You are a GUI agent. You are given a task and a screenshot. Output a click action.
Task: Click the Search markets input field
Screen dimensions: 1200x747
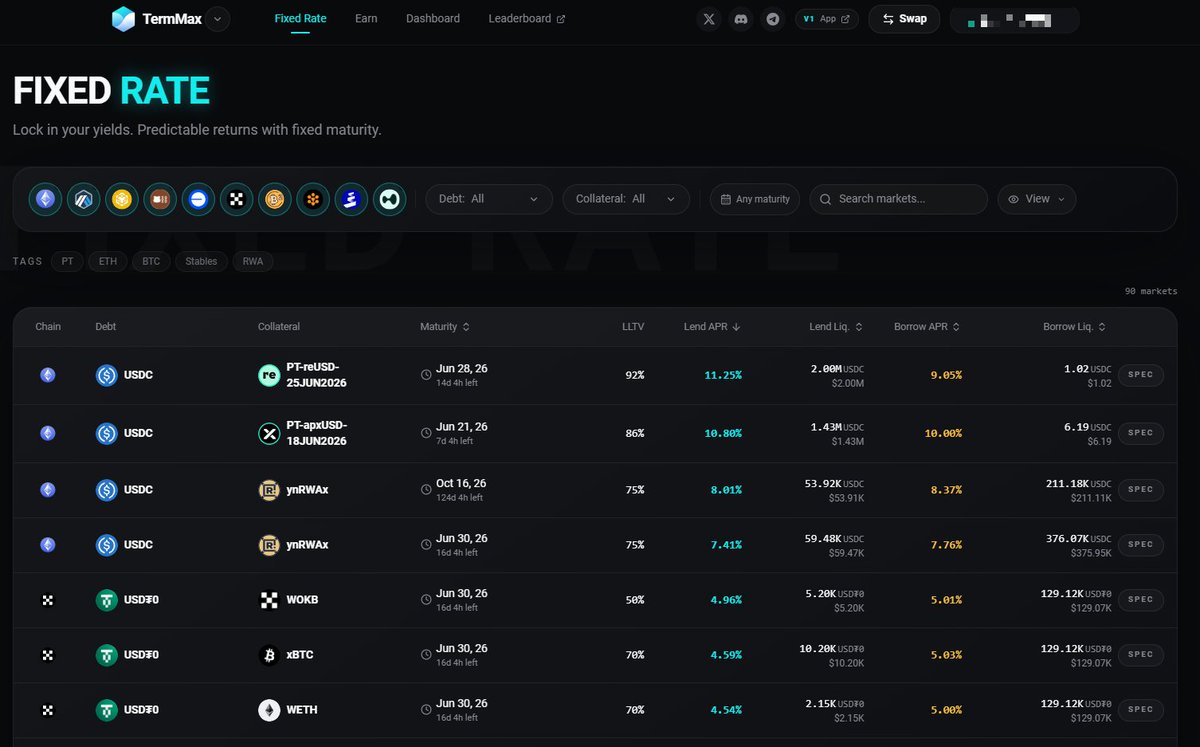click(898, 199)
